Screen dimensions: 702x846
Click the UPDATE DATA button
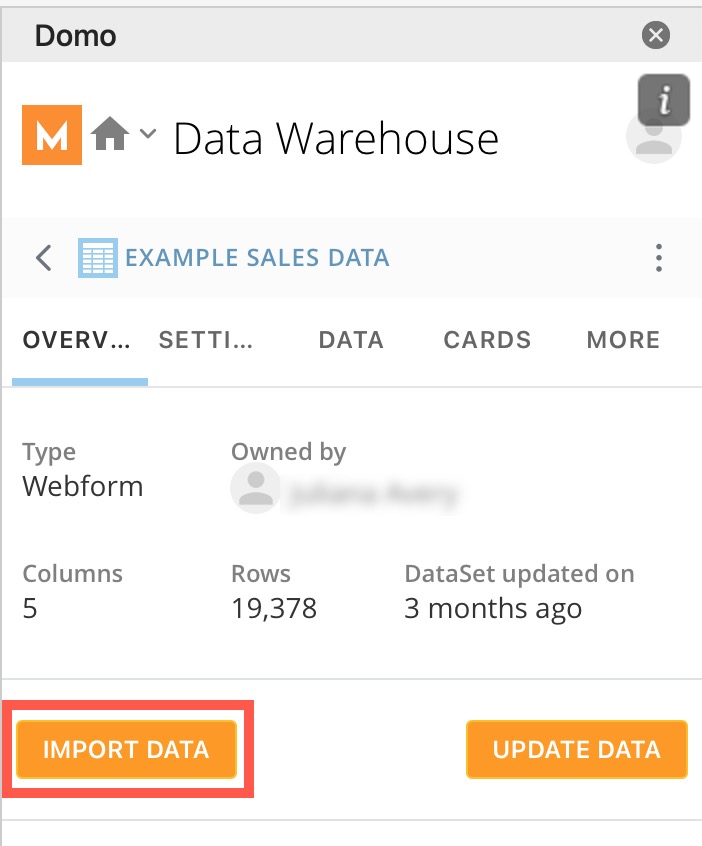click(576, 749)
